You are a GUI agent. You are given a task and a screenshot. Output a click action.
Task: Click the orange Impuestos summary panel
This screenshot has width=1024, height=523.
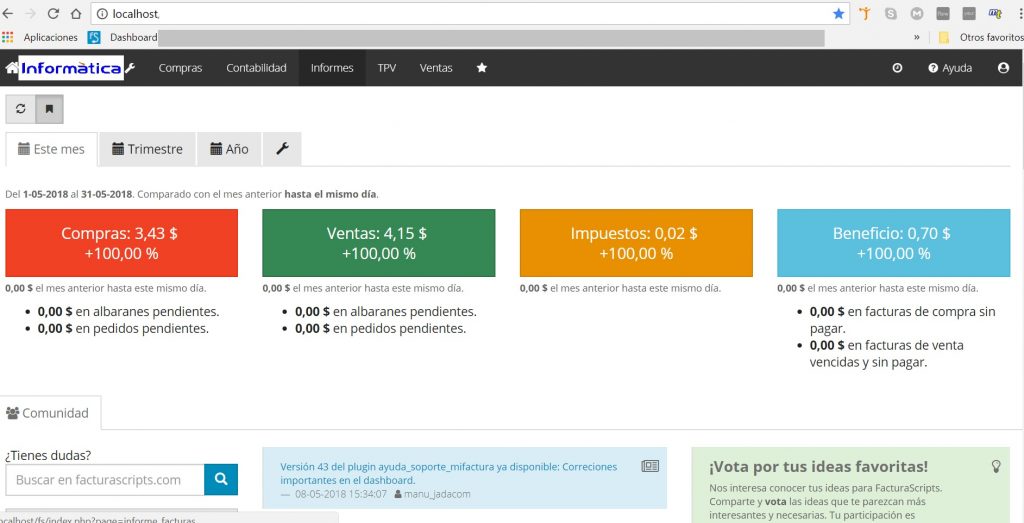(636, 243)
